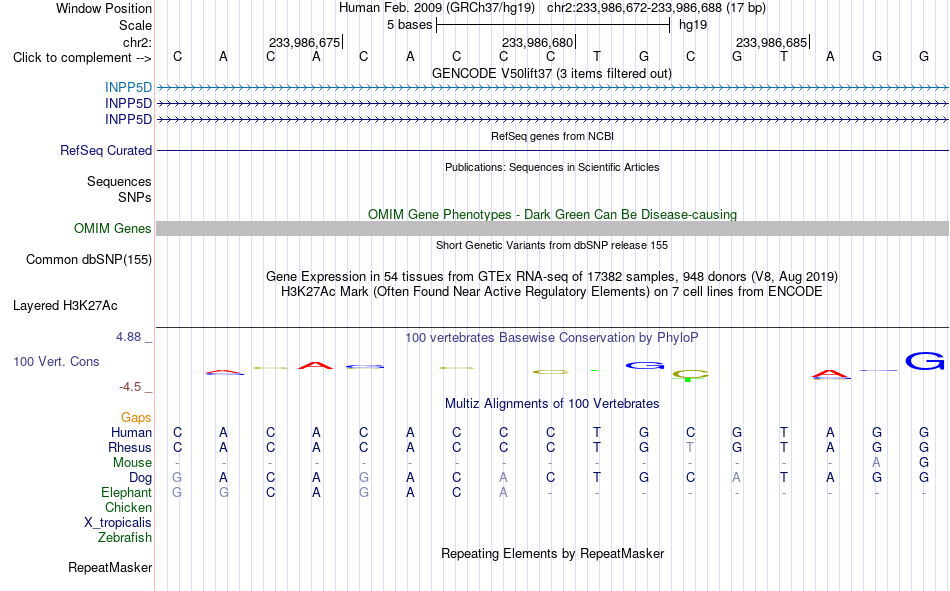This screenshot has width=950, height=591.
Task: Click the Zebrafish species label
Action: point(125,537)
